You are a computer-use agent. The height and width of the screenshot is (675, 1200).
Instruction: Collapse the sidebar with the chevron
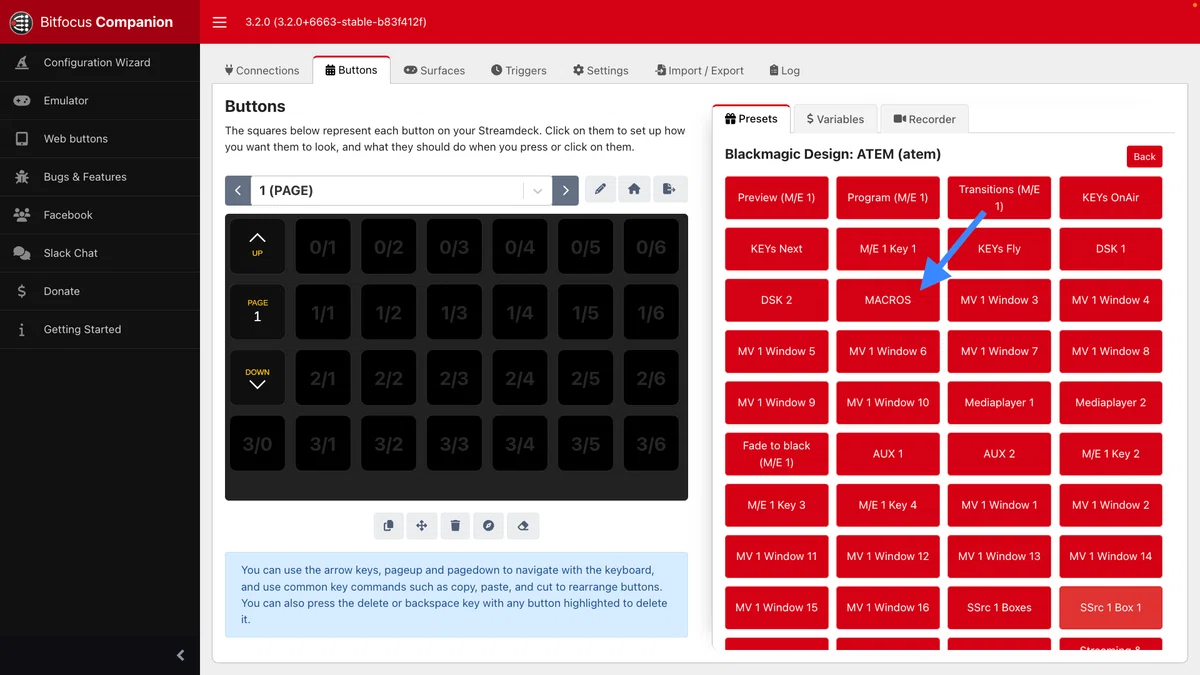click(180, 655)
